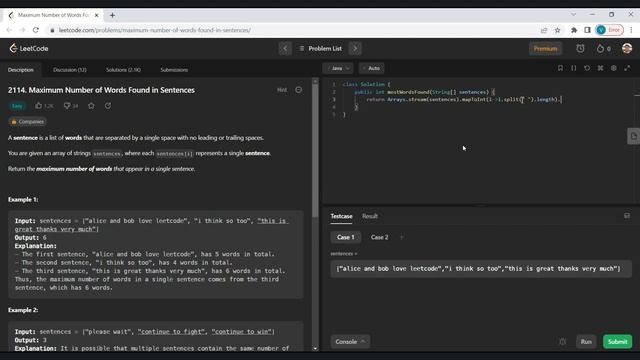Go to the next problem arrow

[355, 49]
